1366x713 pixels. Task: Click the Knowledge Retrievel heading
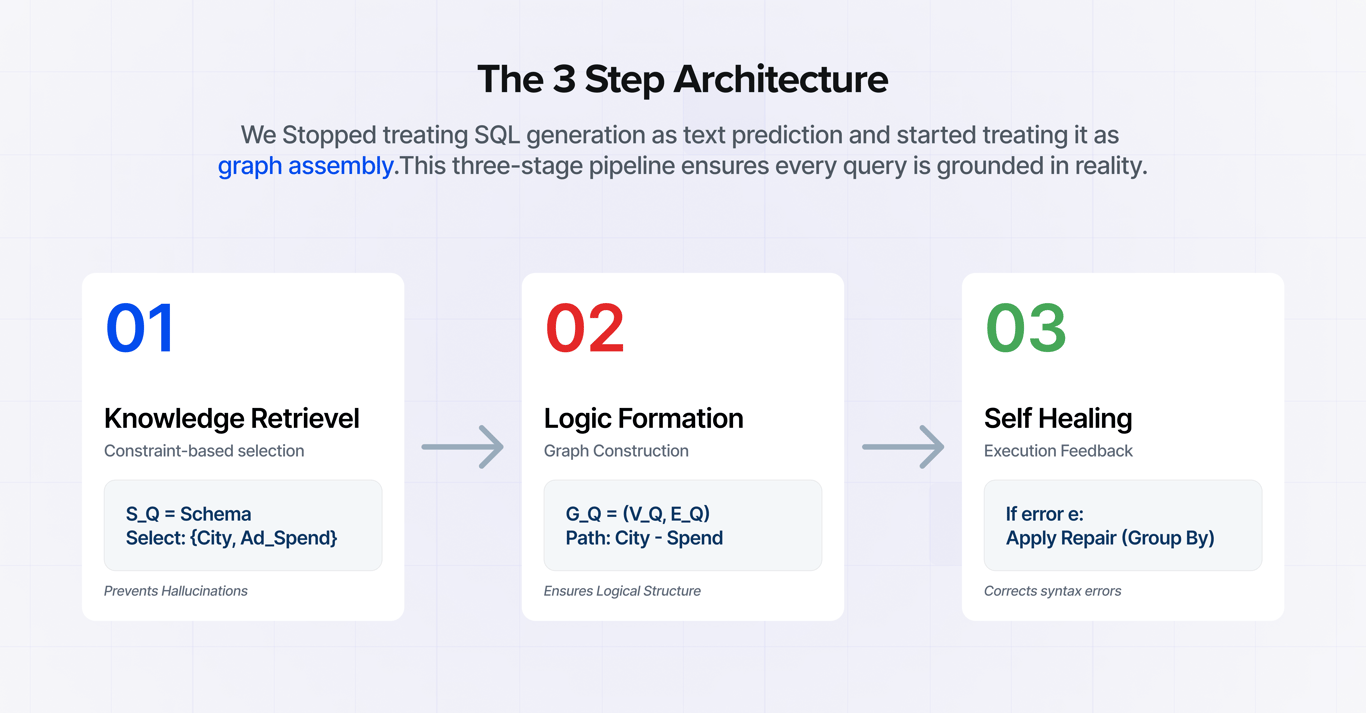[232, 418]
